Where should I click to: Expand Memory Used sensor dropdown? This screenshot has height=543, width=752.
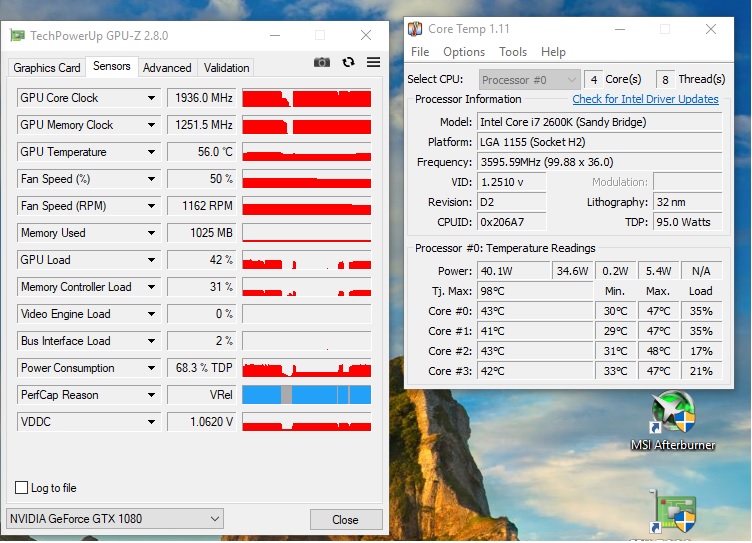tap(151, 233)
